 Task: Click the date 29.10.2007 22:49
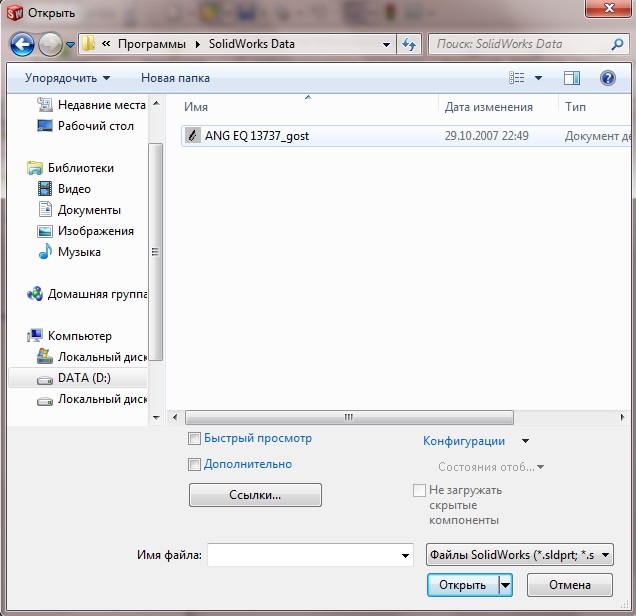pos(486,136)
